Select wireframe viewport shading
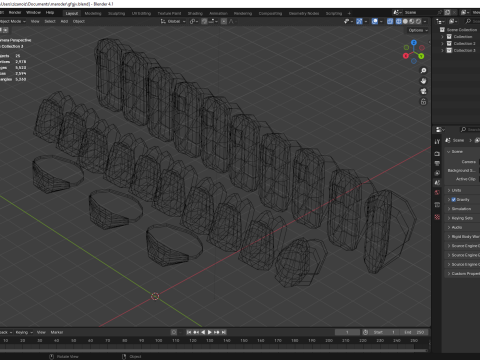Screen dimensions: 480x360 click(399, 21)
